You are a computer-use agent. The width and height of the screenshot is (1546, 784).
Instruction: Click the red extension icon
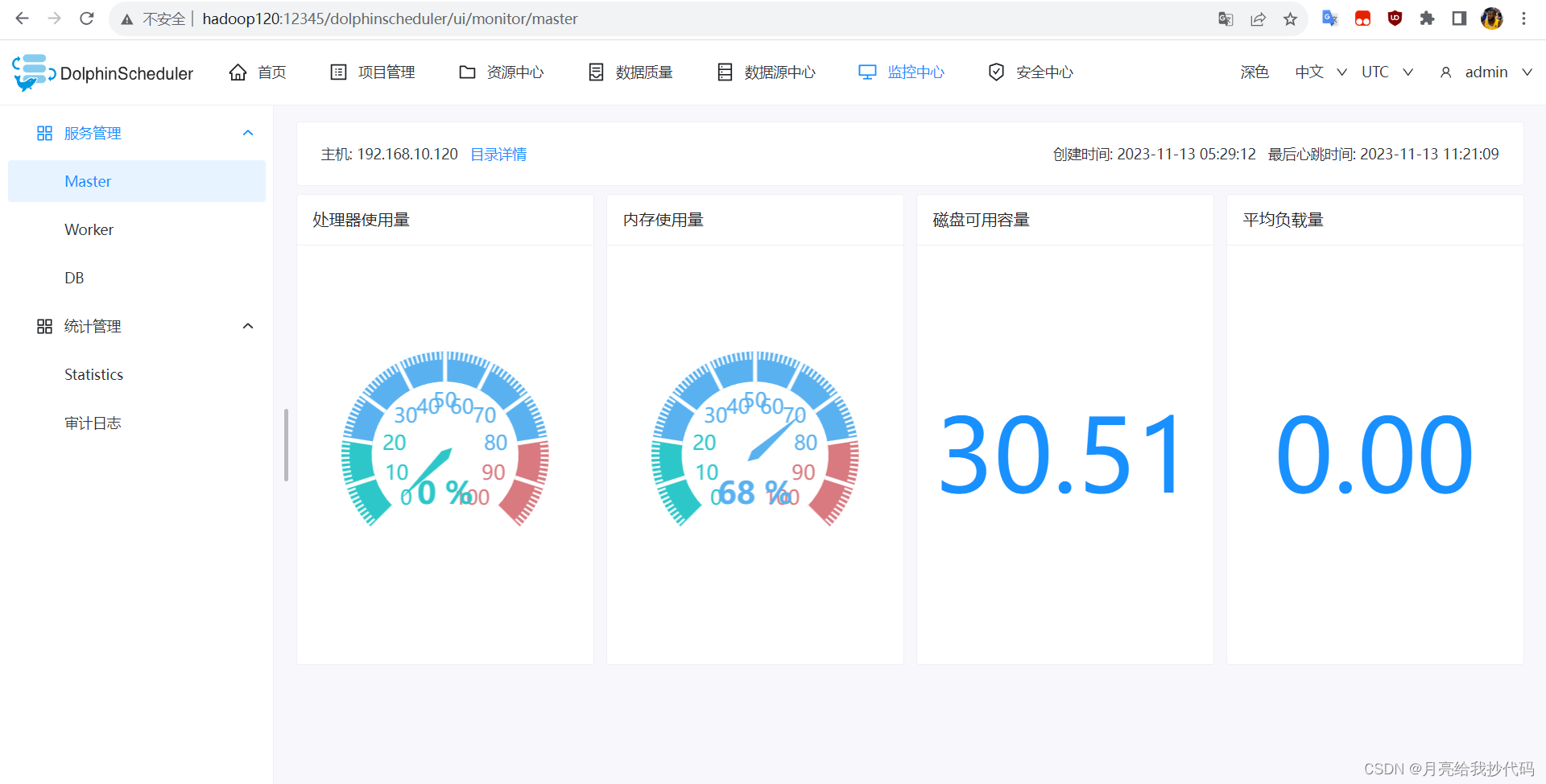(x=1362, y=19)
